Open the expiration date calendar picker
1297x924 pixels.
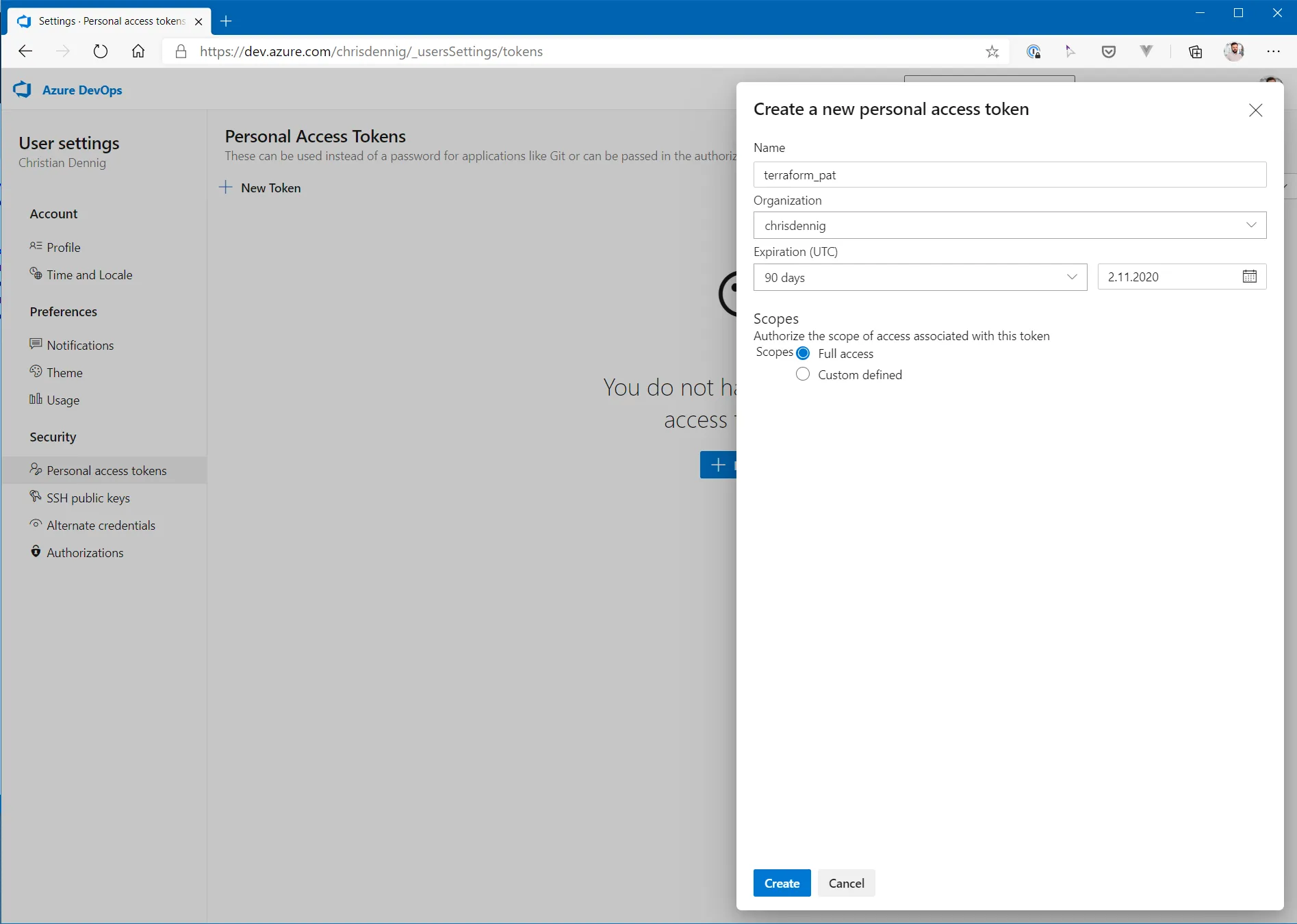1250,277
